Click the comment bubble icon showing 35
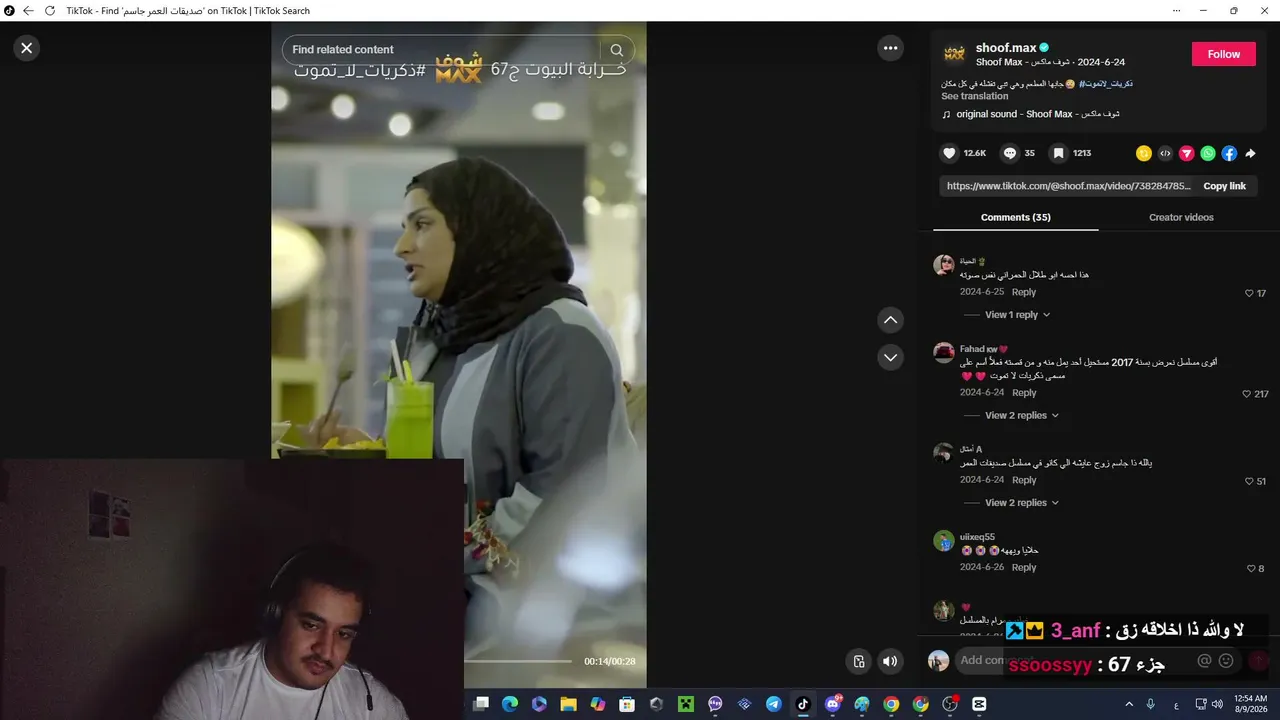This screenshot has height=720, width=1280. click(x=1010, y=153)
